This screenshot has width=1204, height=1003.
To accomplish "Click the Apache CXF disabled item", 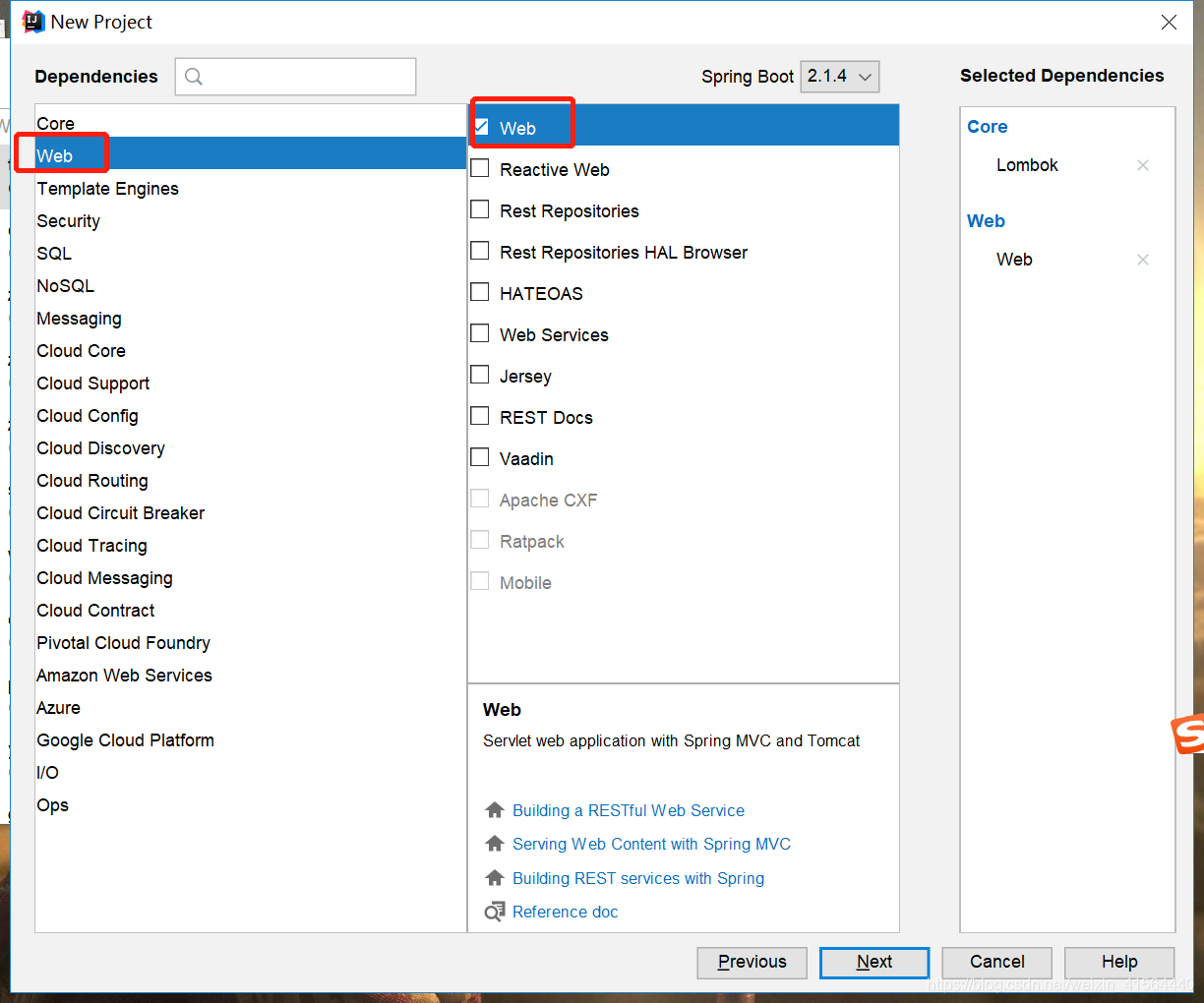I will click(548, 501).
